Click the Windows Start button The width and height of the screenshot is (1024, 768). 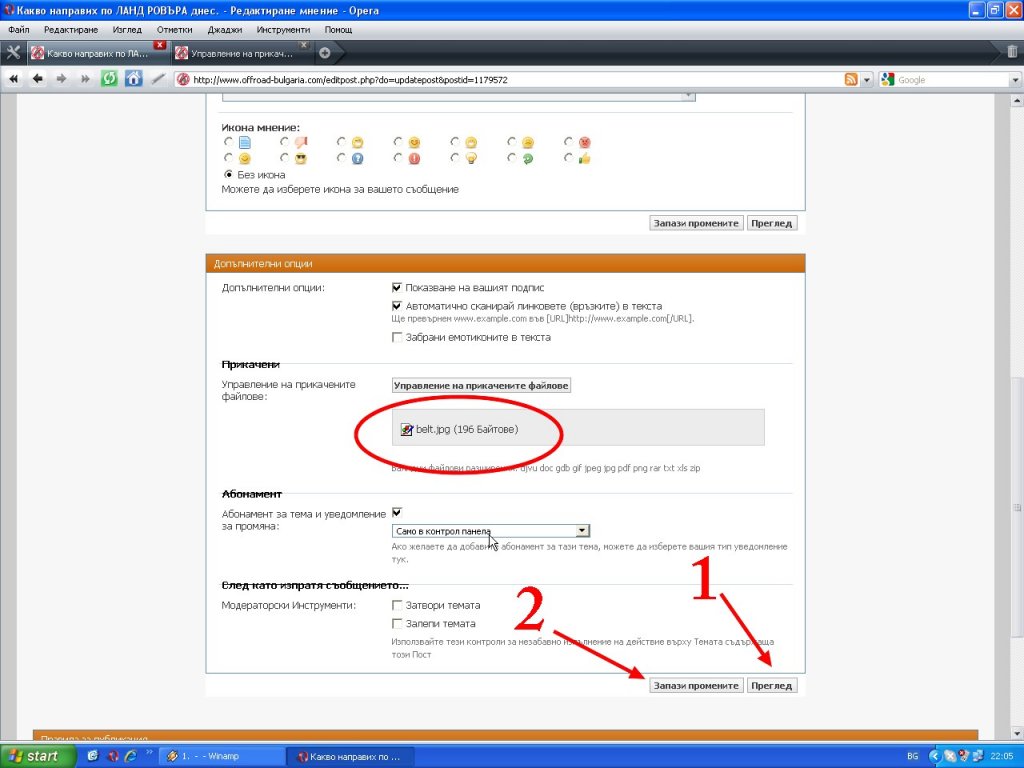point(38,756)
